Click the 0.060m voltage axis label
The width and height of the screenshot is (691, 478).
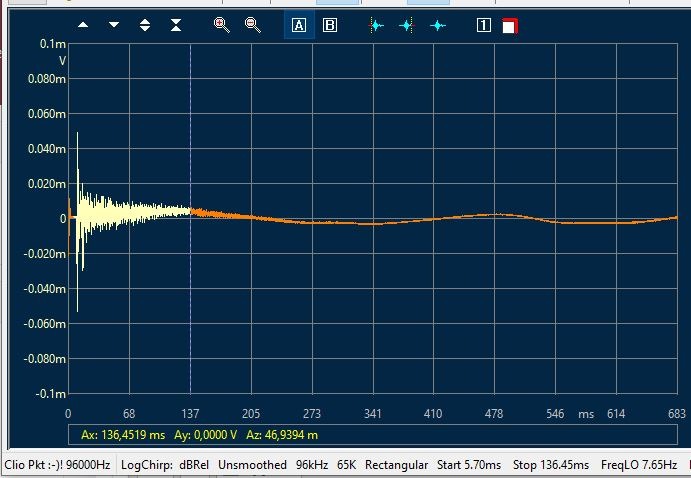coord(47,114)
